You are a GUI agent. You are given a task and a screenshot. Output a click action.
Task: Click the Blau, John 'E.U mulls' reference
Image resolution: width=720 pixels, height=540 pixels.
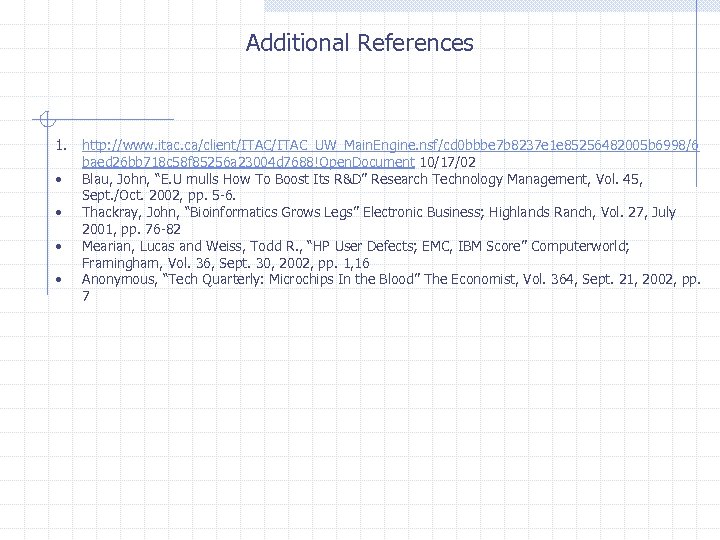[x=362, y=187]
